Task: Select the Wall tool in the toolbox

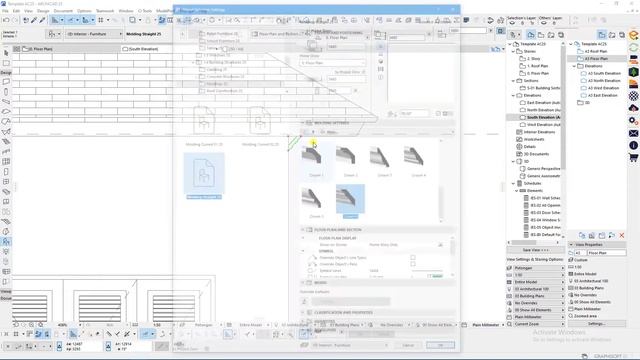Action: [6, 82]
